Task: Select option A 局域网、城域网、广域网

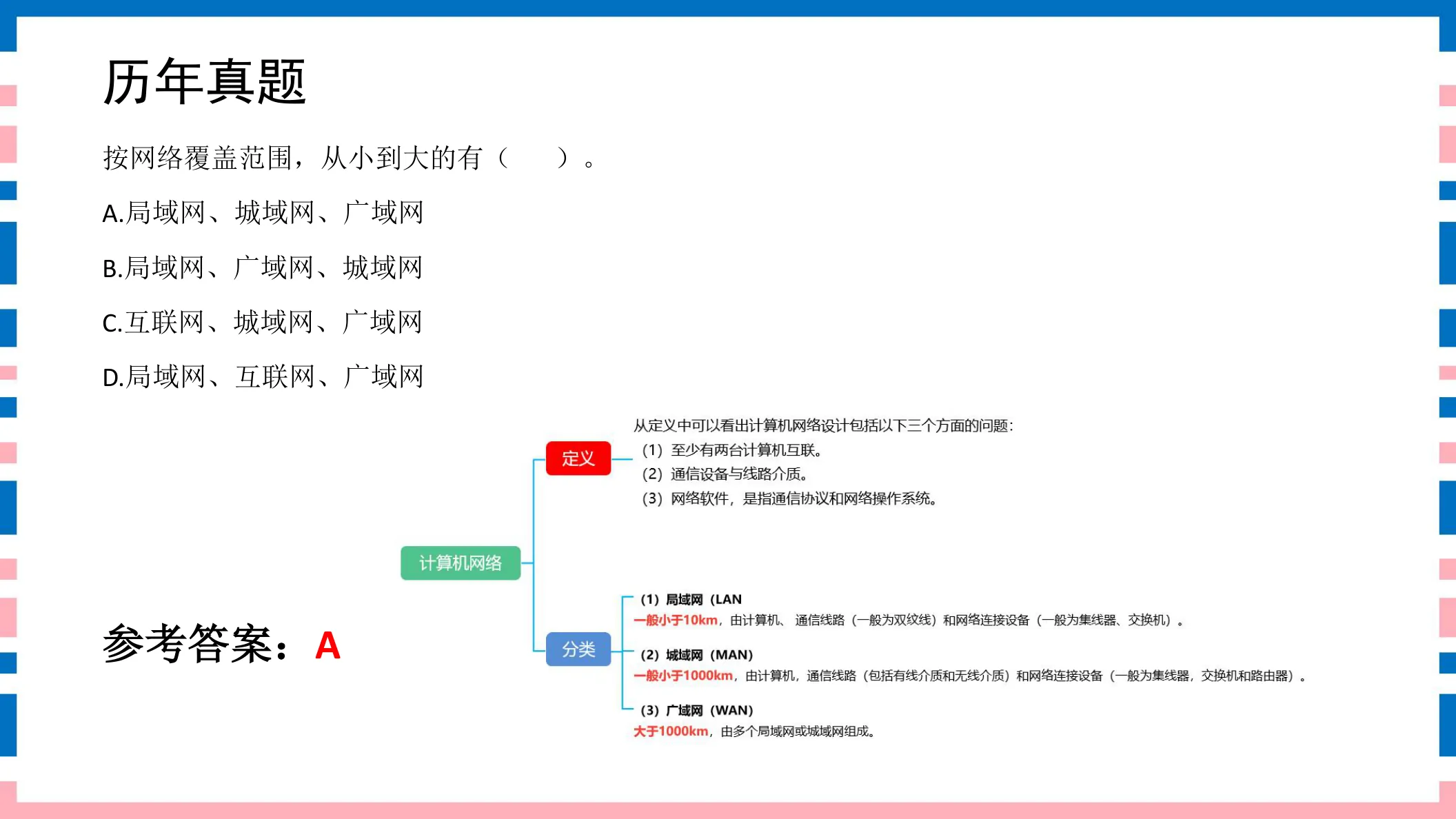Action: [x=263, y=212]
